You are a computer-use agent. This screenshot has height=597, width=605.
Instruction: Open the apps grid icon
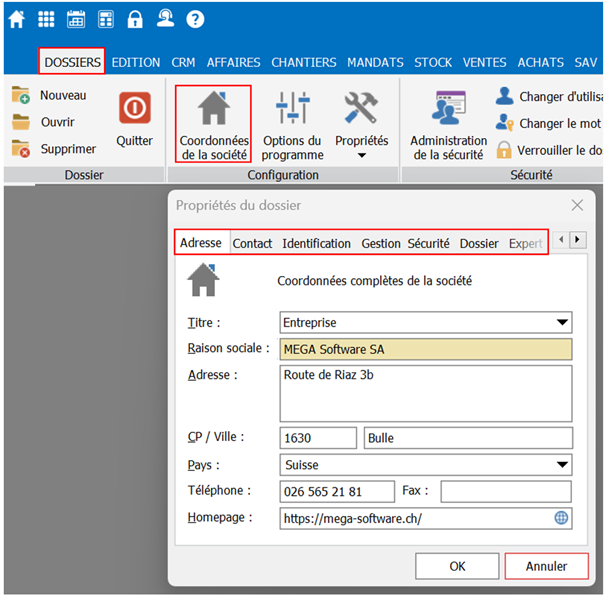(x=46, y=19)
